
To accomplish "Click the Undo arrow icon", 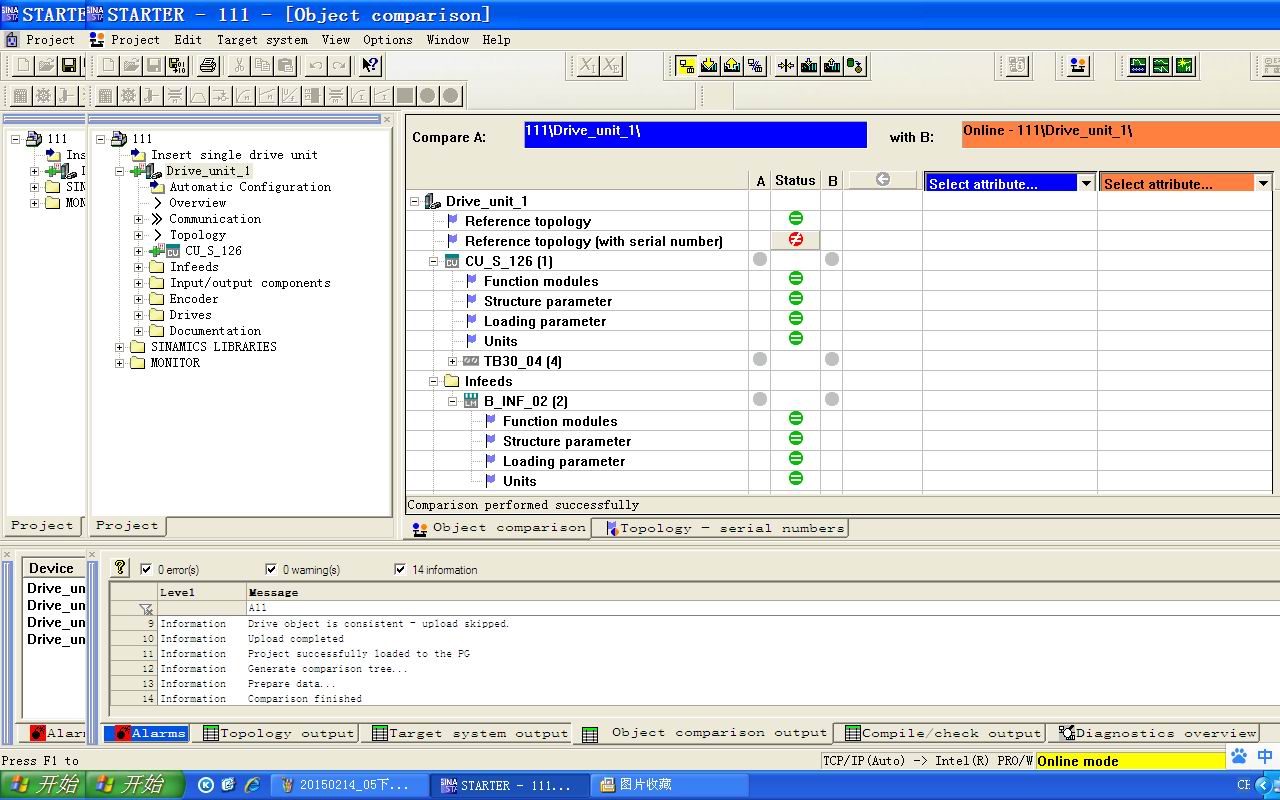I will coord(316,66).
